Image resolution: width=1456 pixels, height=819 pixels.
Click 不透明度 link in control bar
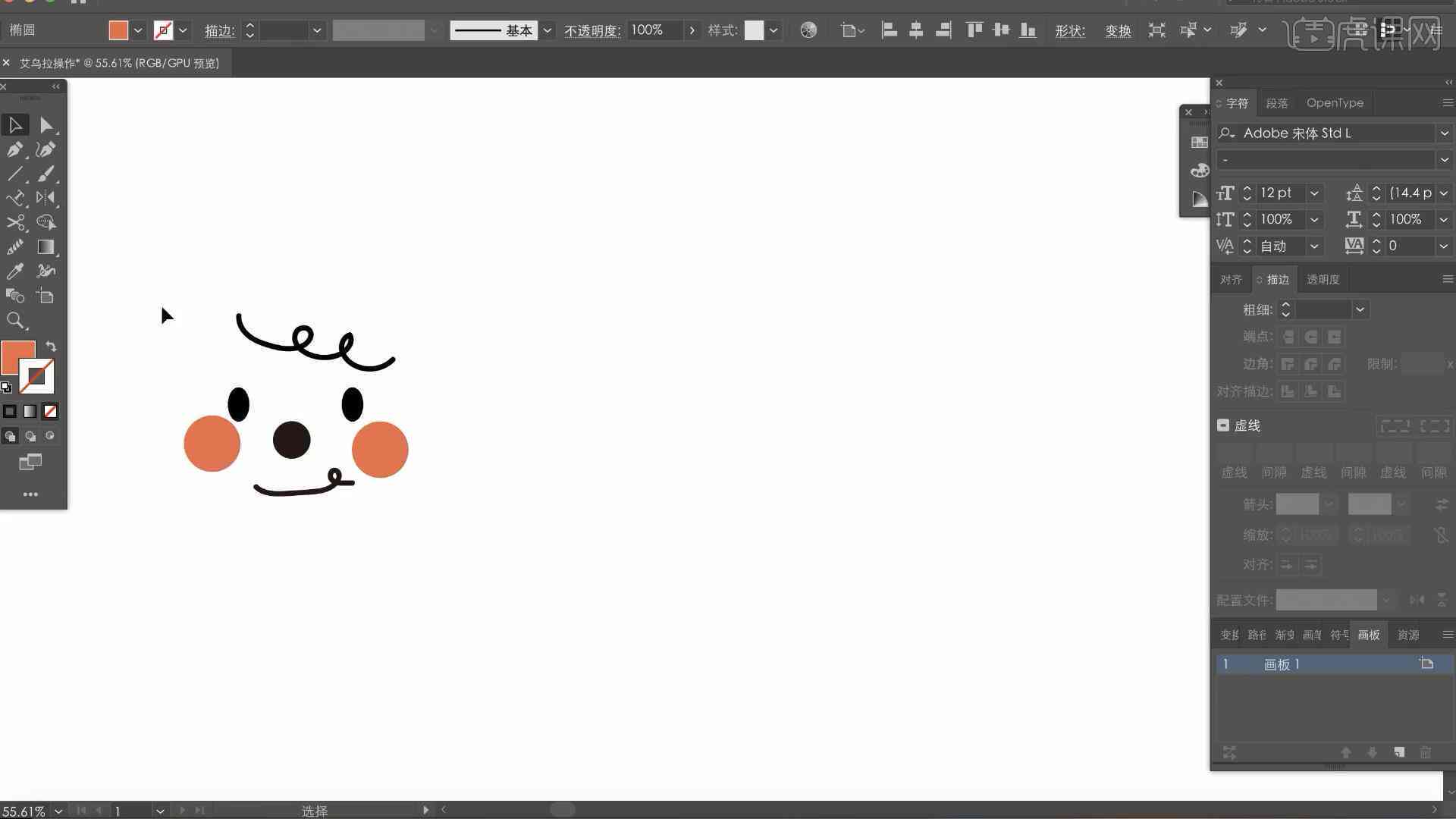coord(591,30)
